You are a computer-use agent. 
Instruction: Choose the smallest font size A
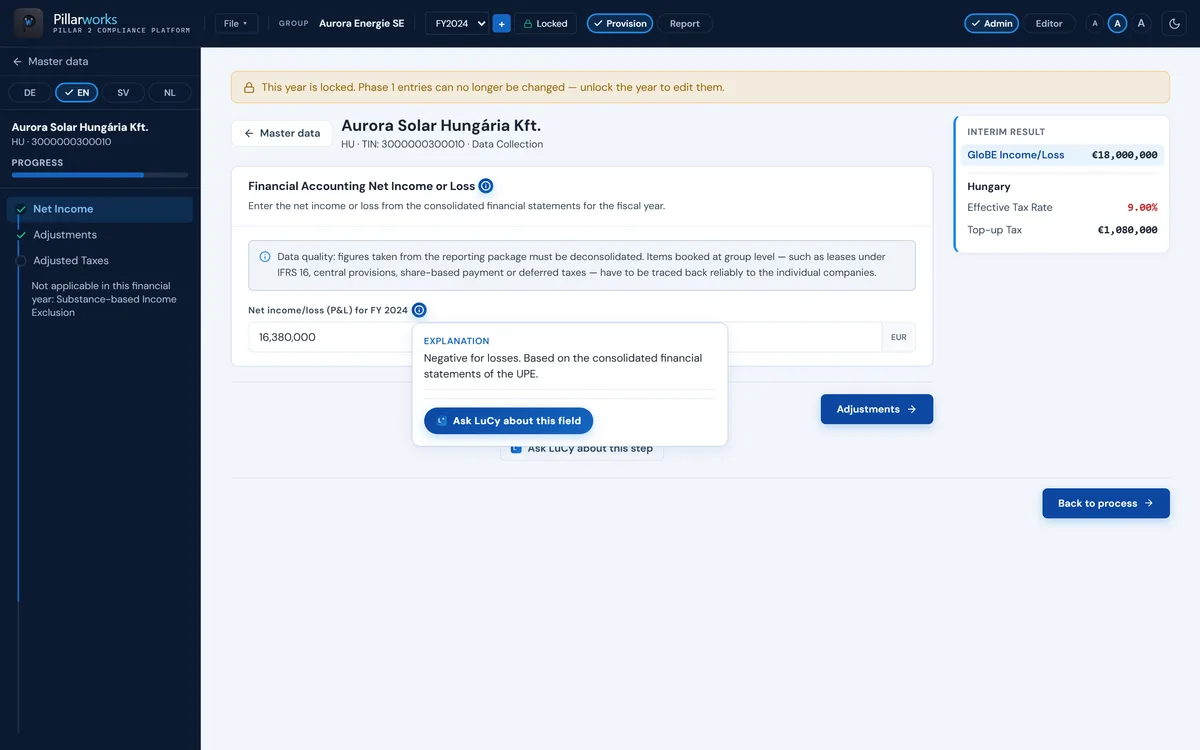(x=1095, y=23)
